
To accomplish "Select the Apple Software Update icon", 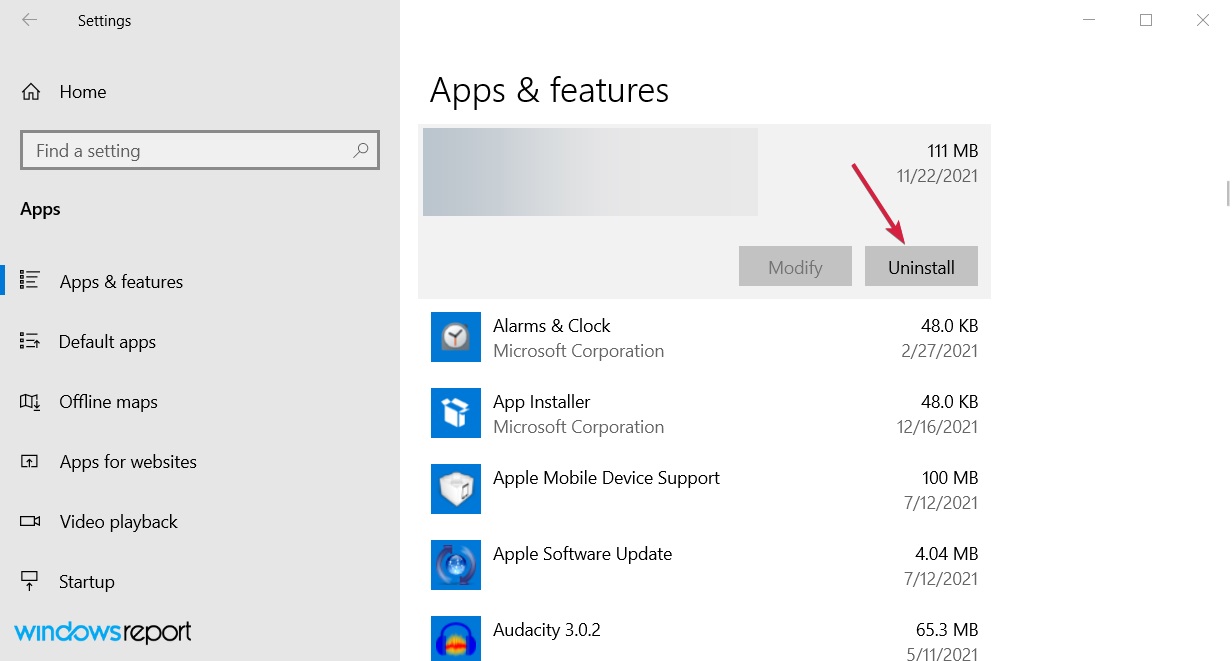I will [x=456, y=565].
